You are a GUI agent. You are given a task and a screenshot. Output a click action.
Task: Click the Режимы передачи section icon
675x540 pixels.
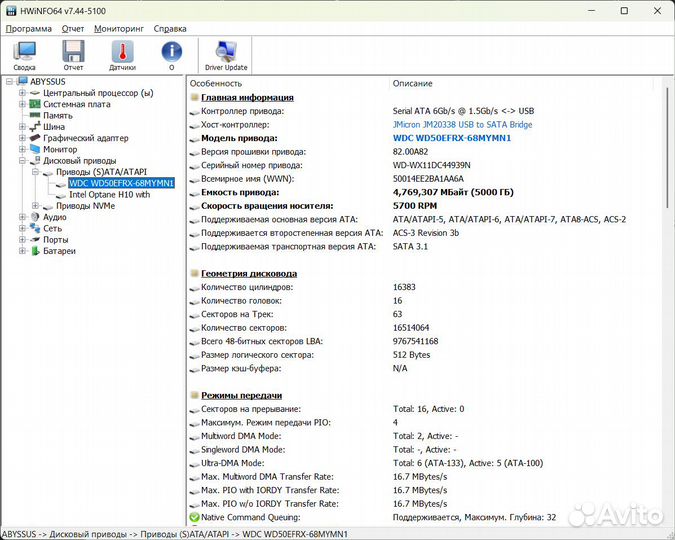point(195,395)
